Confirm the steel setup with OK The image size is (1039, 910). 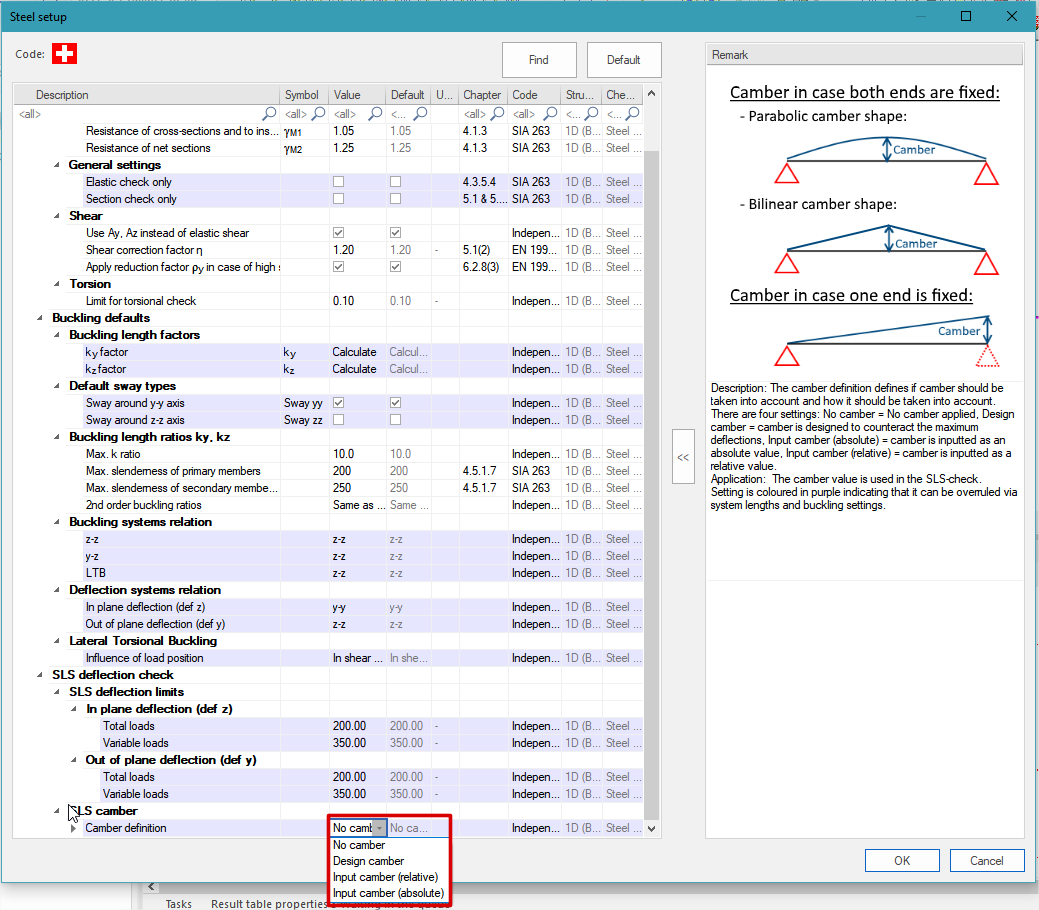pos(901,861)
